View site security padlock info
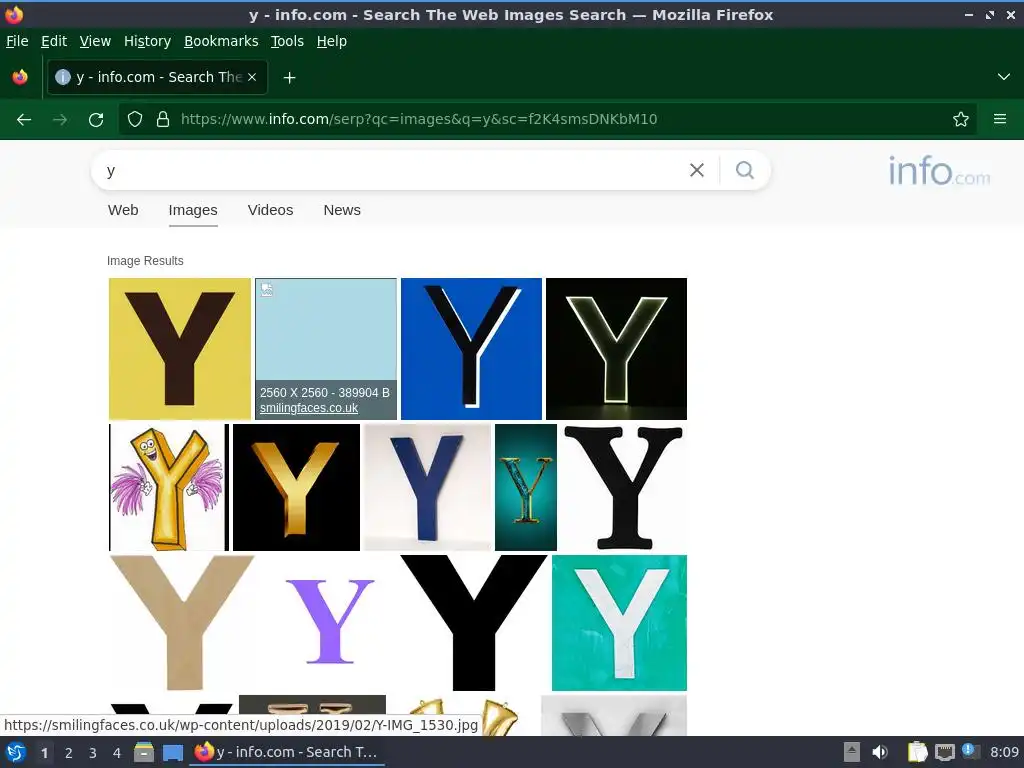 163,120
